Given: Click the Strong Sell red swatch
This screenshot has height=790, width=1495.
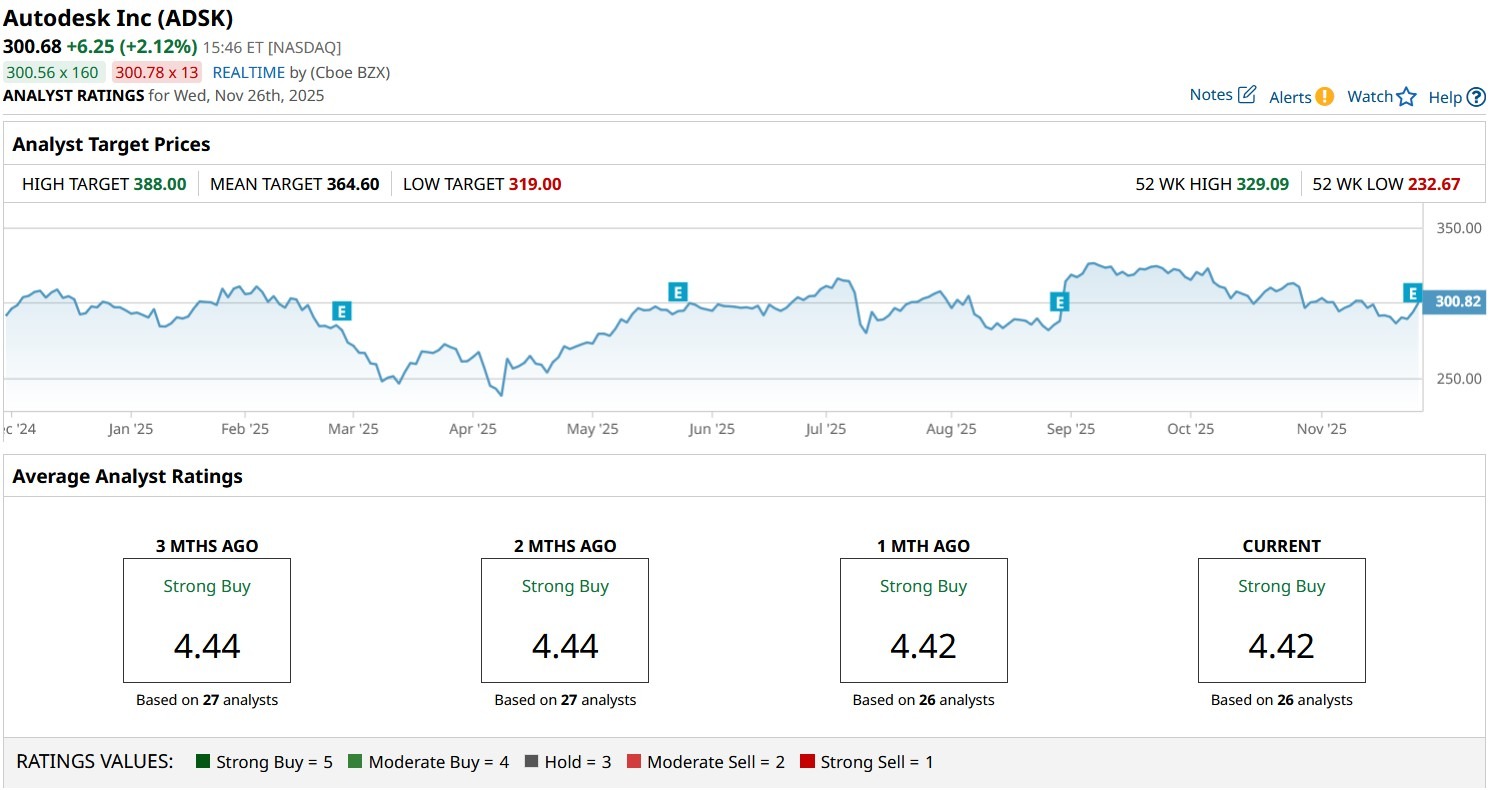Looking at the screenshot, I should 807,762.
